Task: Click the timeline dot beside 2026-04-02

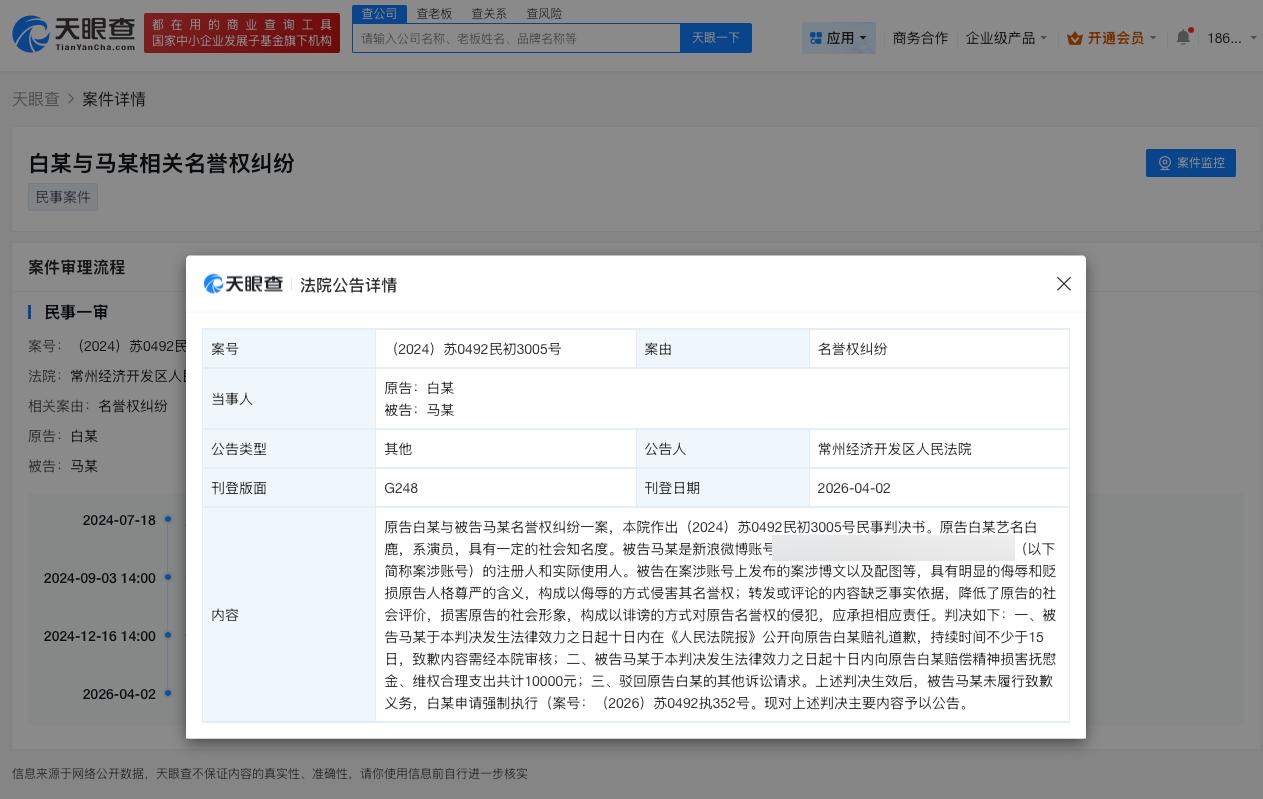Action: pos(168,693)
